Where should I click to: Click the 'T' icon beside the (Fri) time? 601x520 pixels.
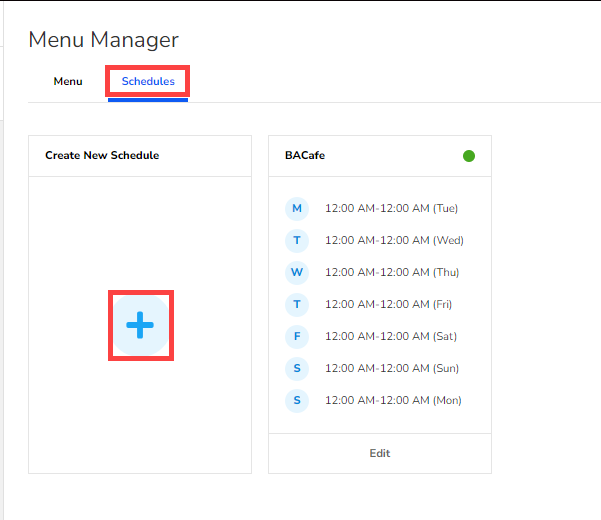[297, 305]
